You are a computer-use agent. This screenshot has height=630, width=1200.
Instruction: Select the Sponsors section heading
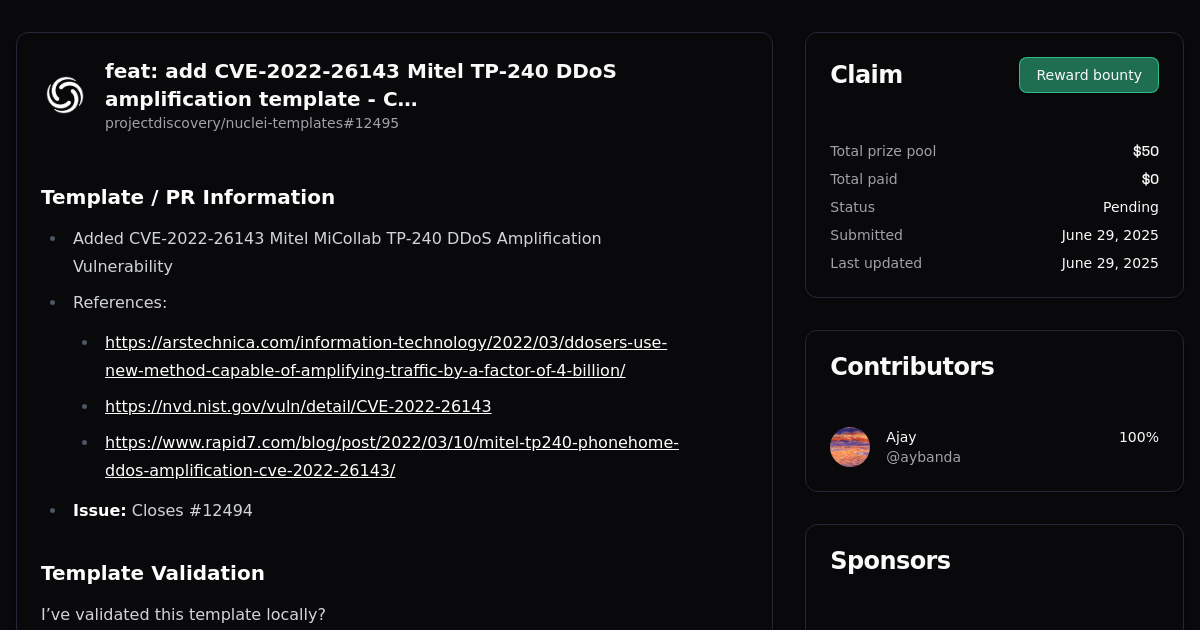coord(890,561)
